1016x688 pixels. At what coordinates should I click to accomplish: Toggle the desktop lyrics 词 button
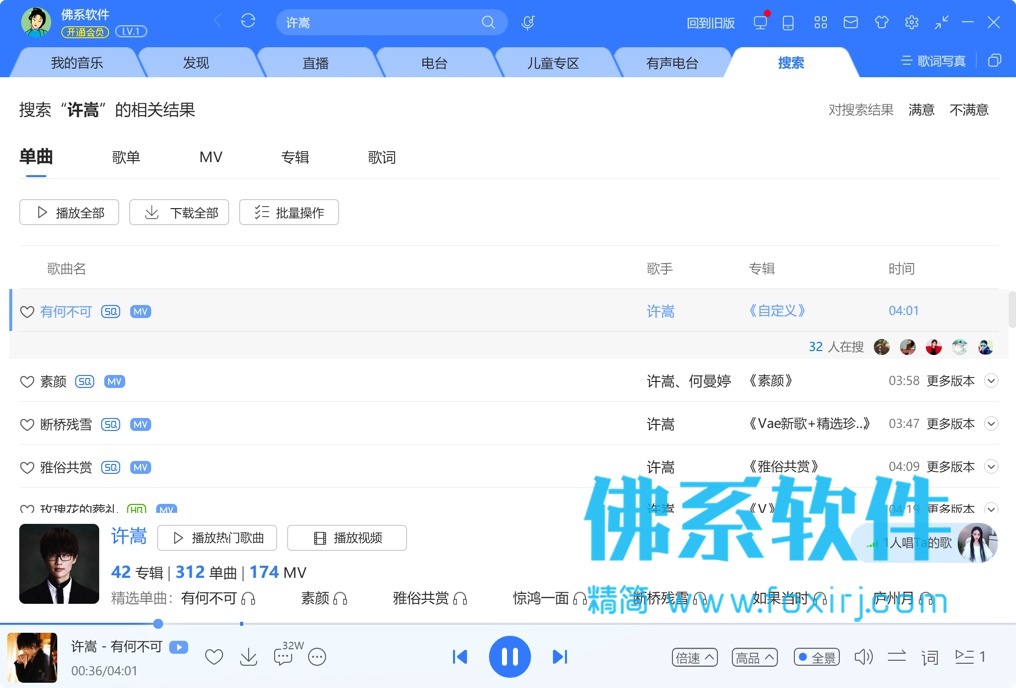929,658
